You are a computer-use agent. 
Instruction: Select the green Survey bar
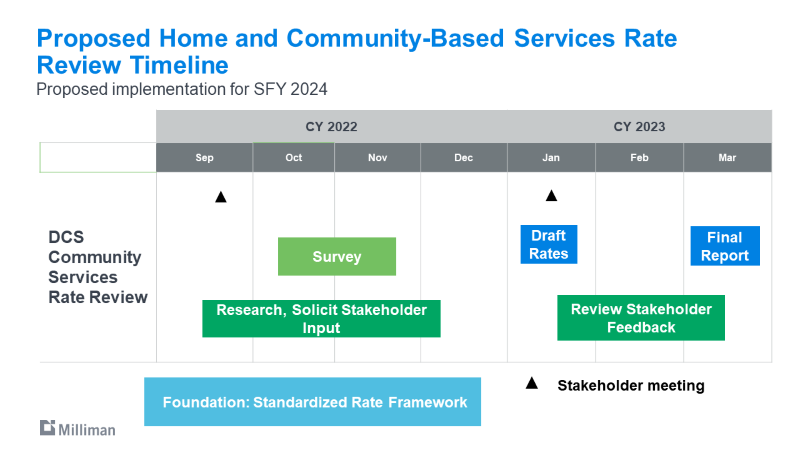(336, 256)
